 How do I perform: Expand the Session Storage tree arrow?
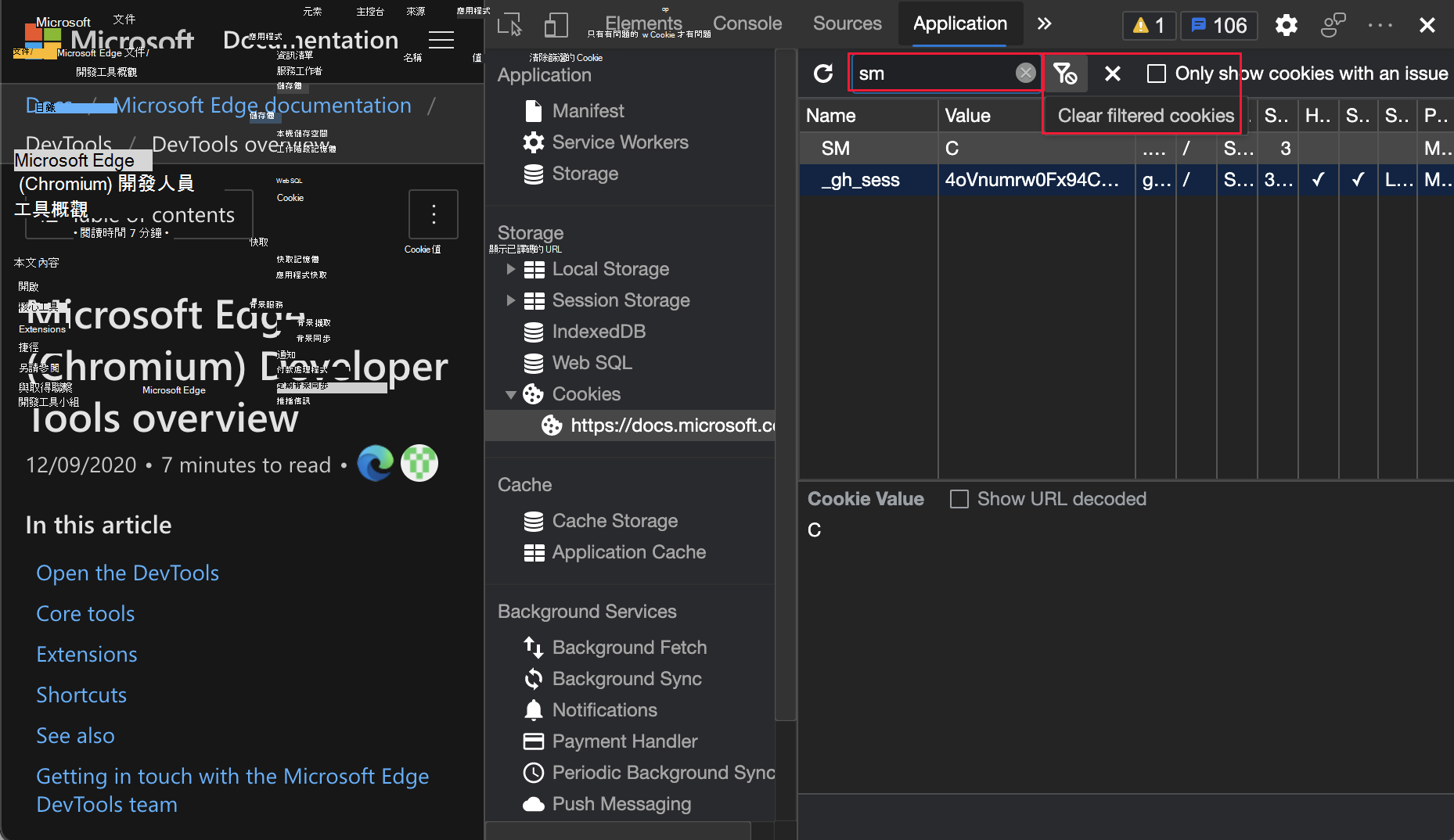click(x=510, y=300)
